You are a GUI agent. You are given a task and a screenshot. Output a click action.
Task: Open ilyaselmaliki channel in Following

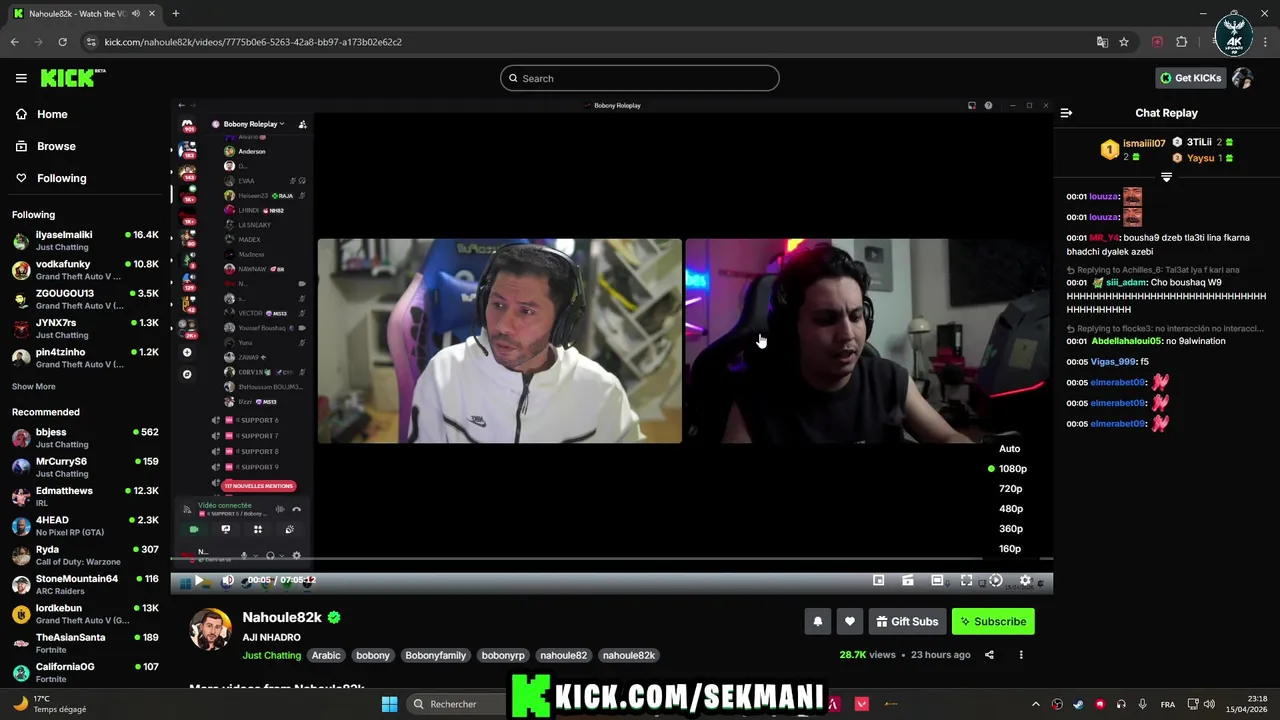85,240
